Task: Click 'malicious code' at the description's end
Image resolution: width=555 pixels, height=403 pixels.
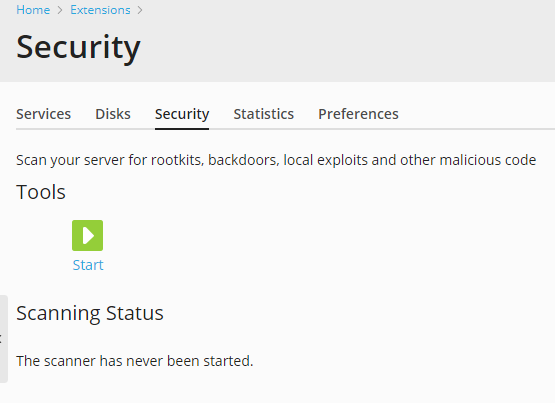Action: [x=488, y=160]
